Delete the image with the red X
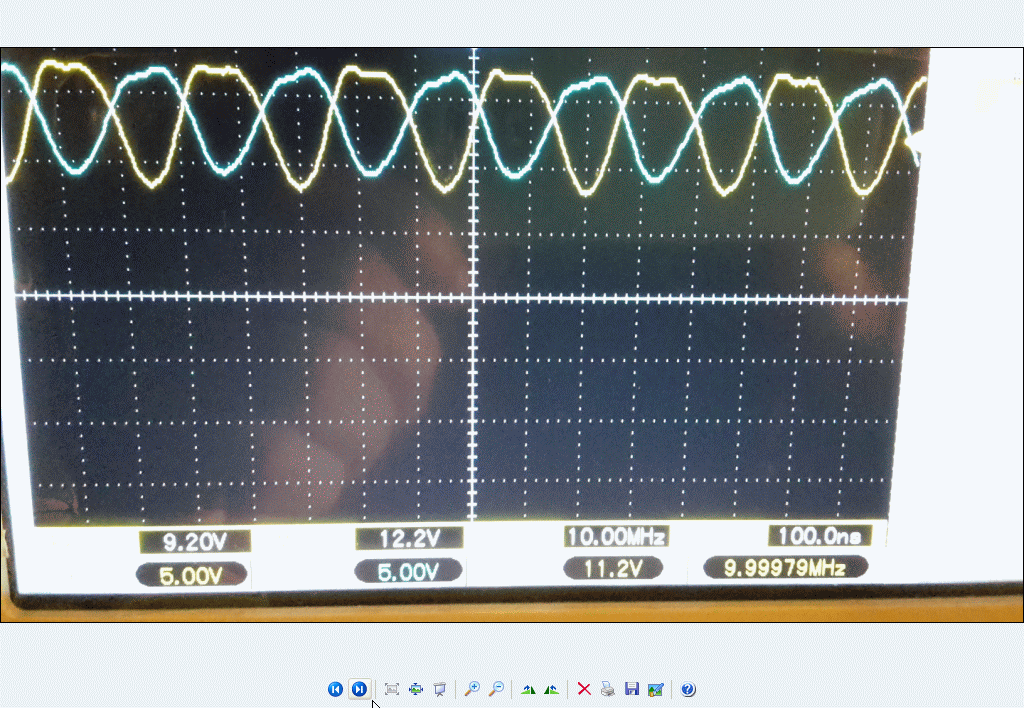The width and height of the screenshot is (1024, 708). (584, 689)
